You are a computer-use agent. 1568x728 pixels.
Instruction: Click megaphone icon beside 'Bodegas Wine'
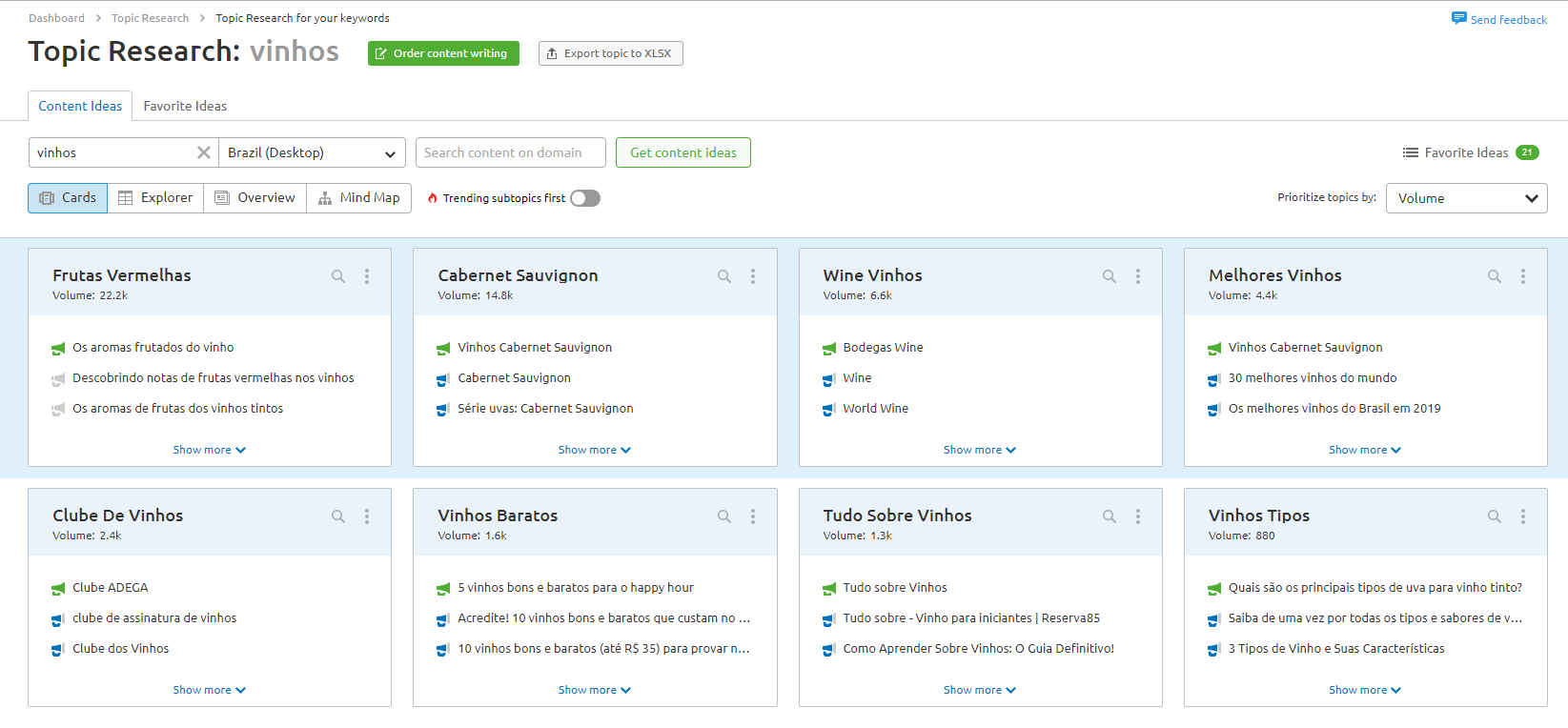coord(829,349)
